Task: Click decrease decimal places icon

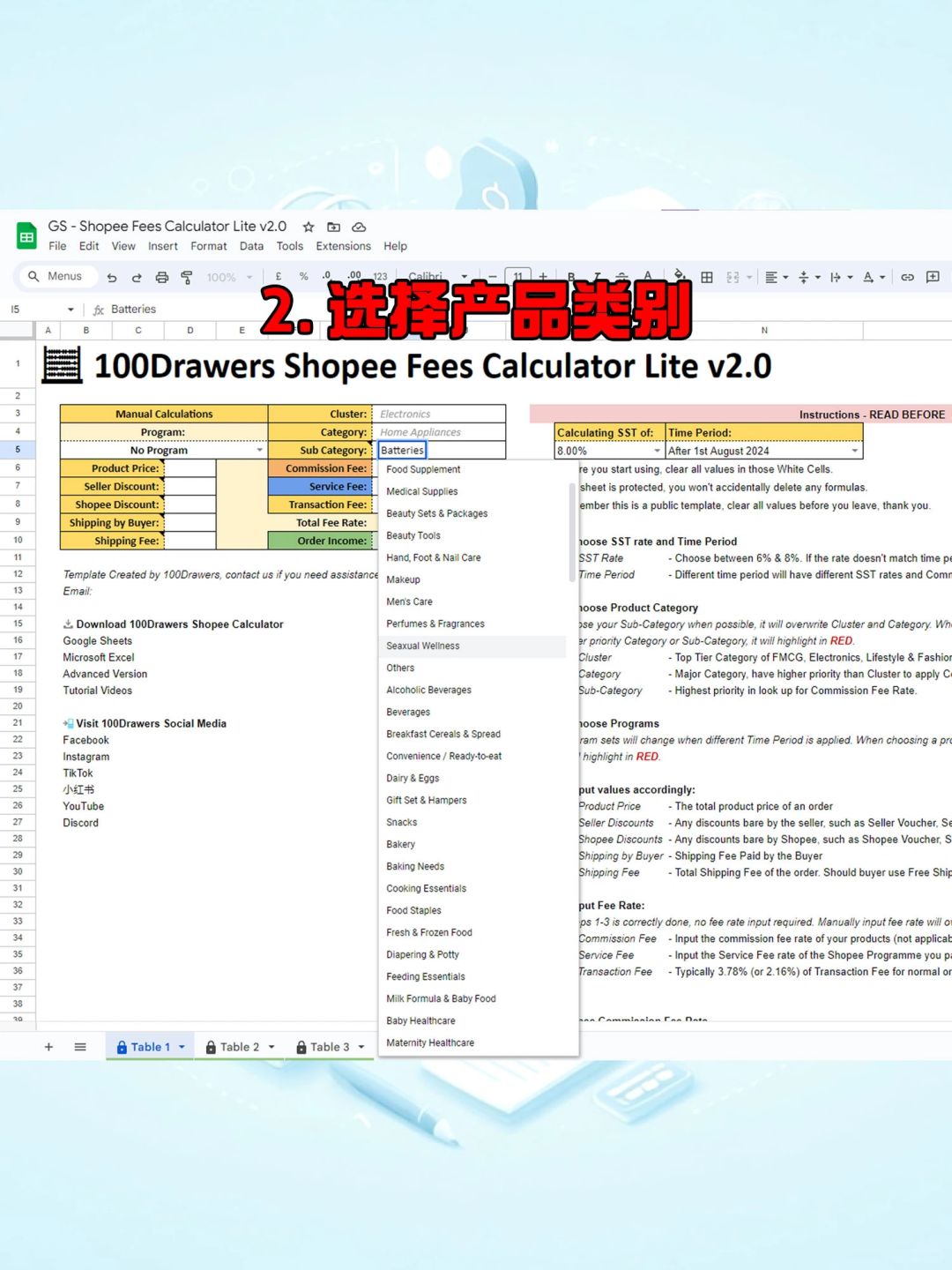Action: tap(327, 275)
